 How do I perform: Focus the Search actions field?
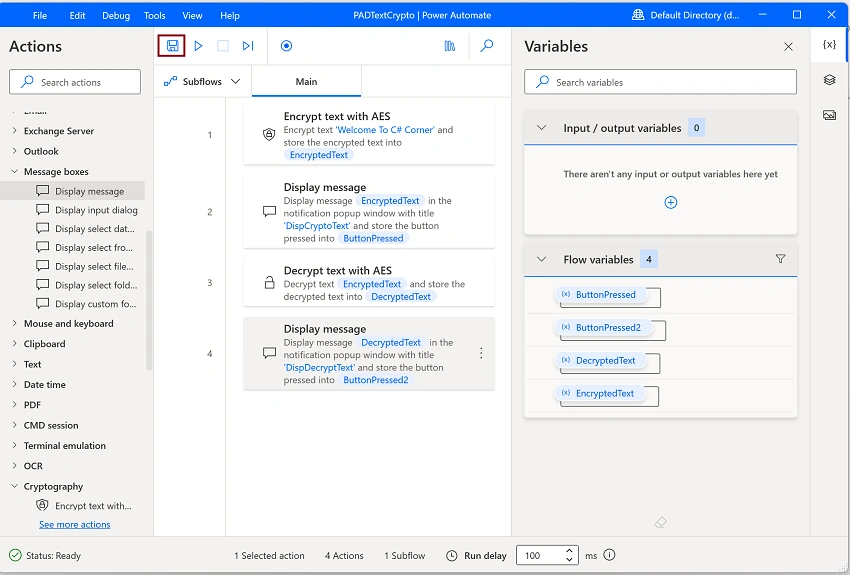75,82
